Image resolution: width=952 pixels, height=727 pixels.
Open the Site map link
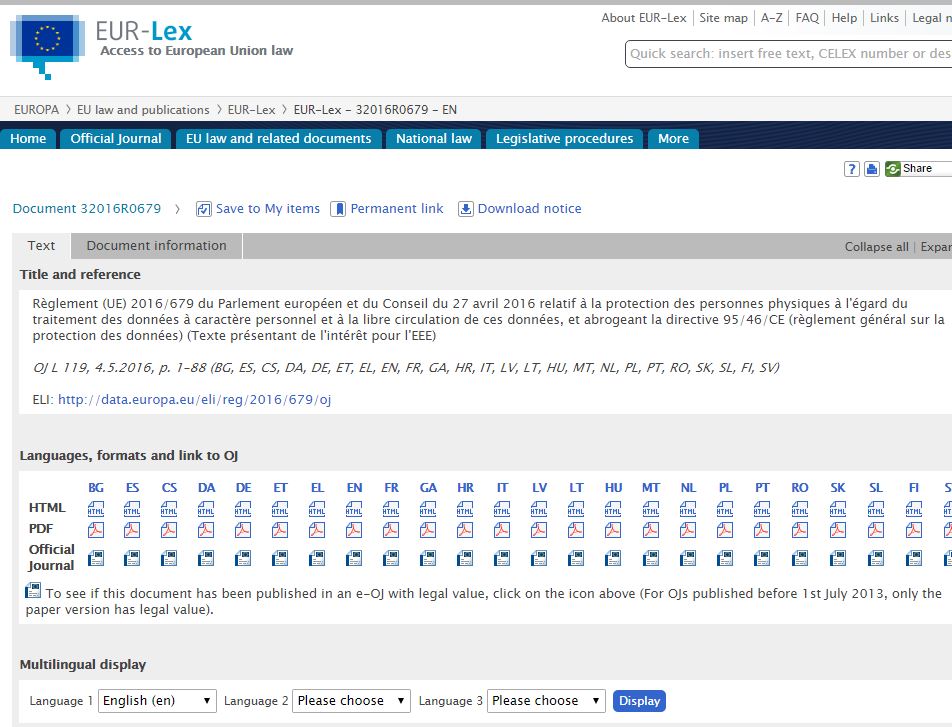(x=723, y=18)
